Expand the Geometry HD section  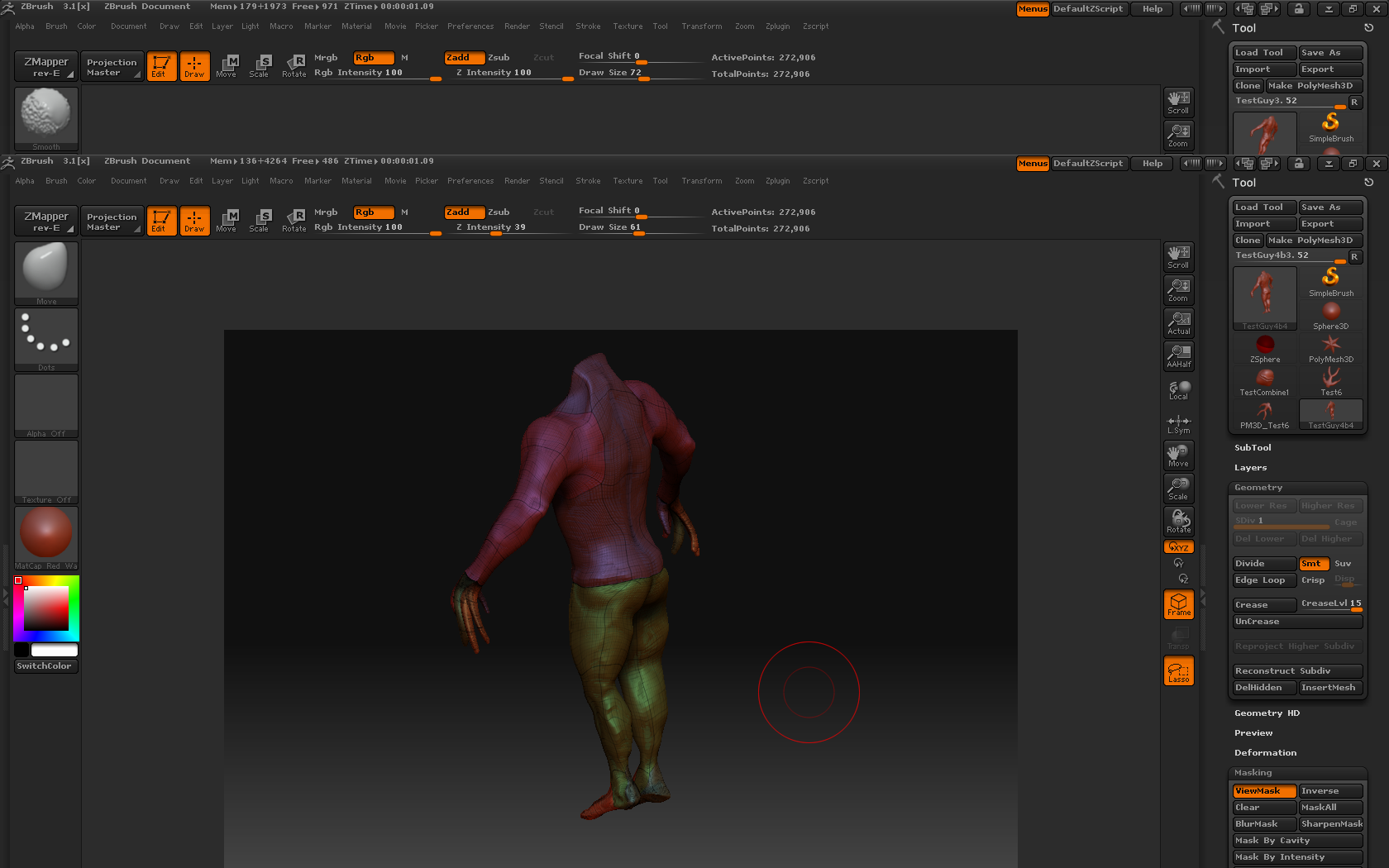[1267, 713]
